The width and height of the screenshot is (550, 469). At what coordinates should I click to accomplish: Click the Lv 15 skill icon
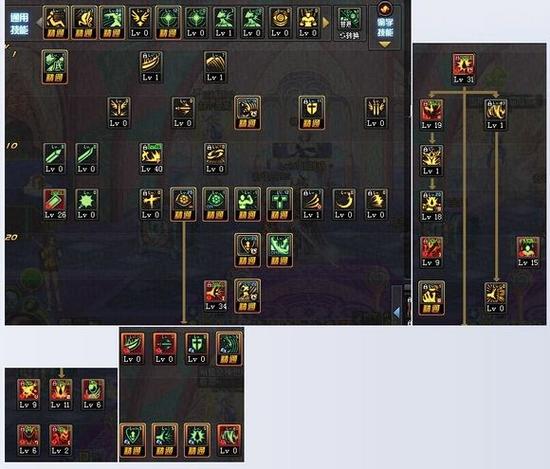coord(528,252)
